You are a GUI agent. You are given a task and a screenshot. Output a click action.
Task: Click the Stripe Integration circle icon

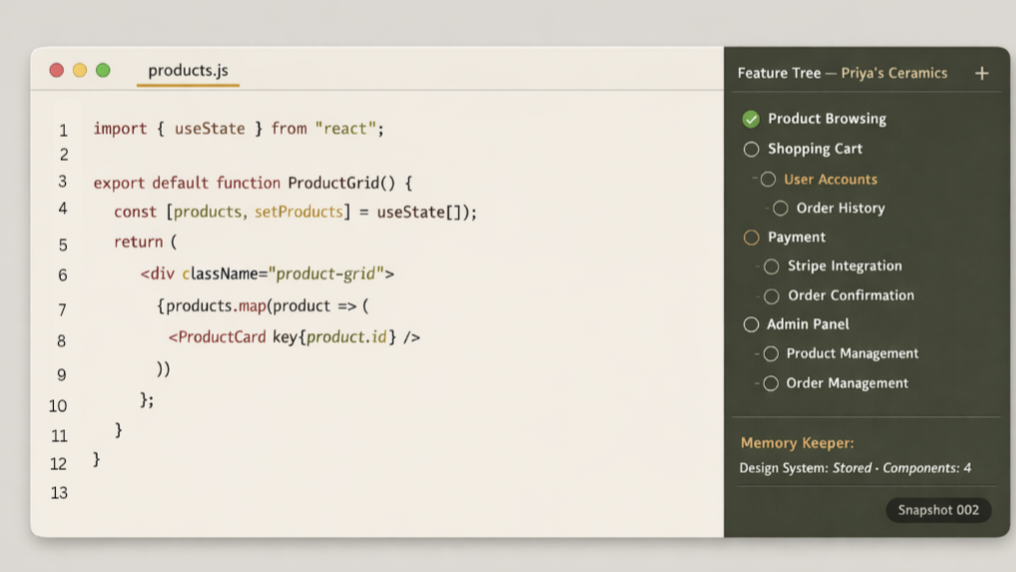(x=771, y=266)
